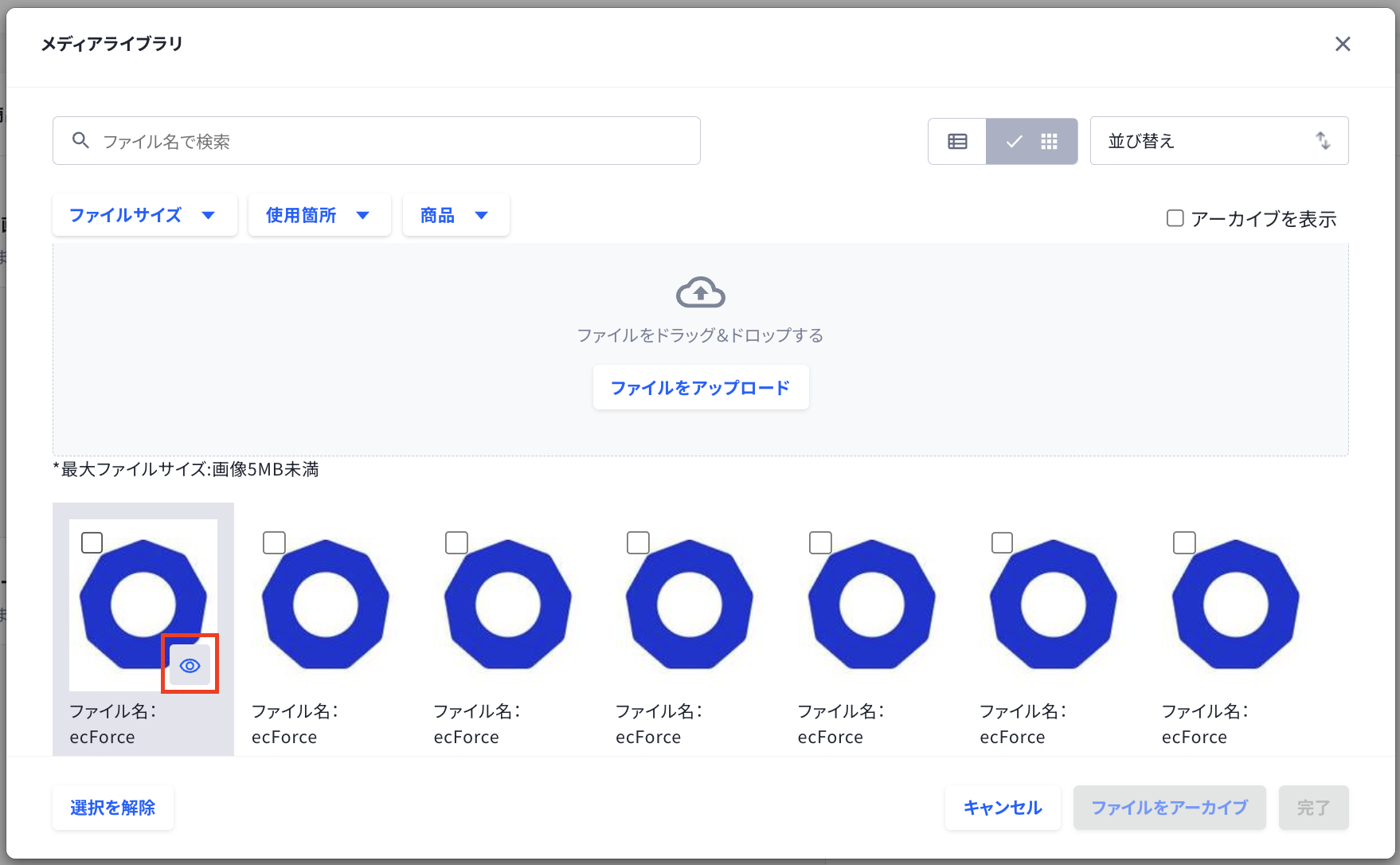The width and height of the screenshot is (1400, 865).
Task: Expand the 商品 filter dropdown
Action: coord(456,215)
